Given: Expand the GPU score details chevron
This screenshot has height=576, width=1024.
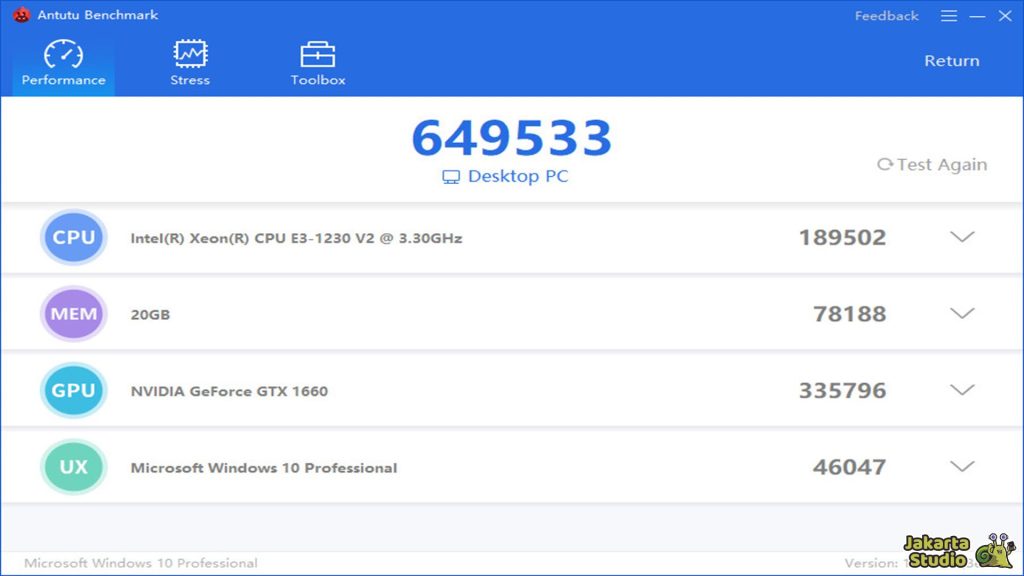Looking at the screenshot, I should (962, 390).
